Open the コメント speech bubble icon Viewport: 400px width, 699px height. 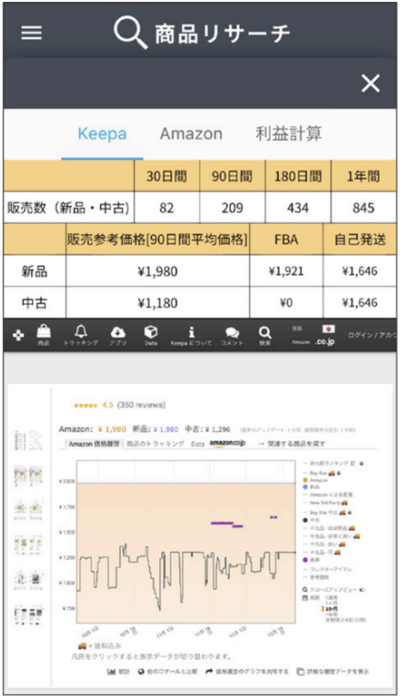(x=232, y=336)
